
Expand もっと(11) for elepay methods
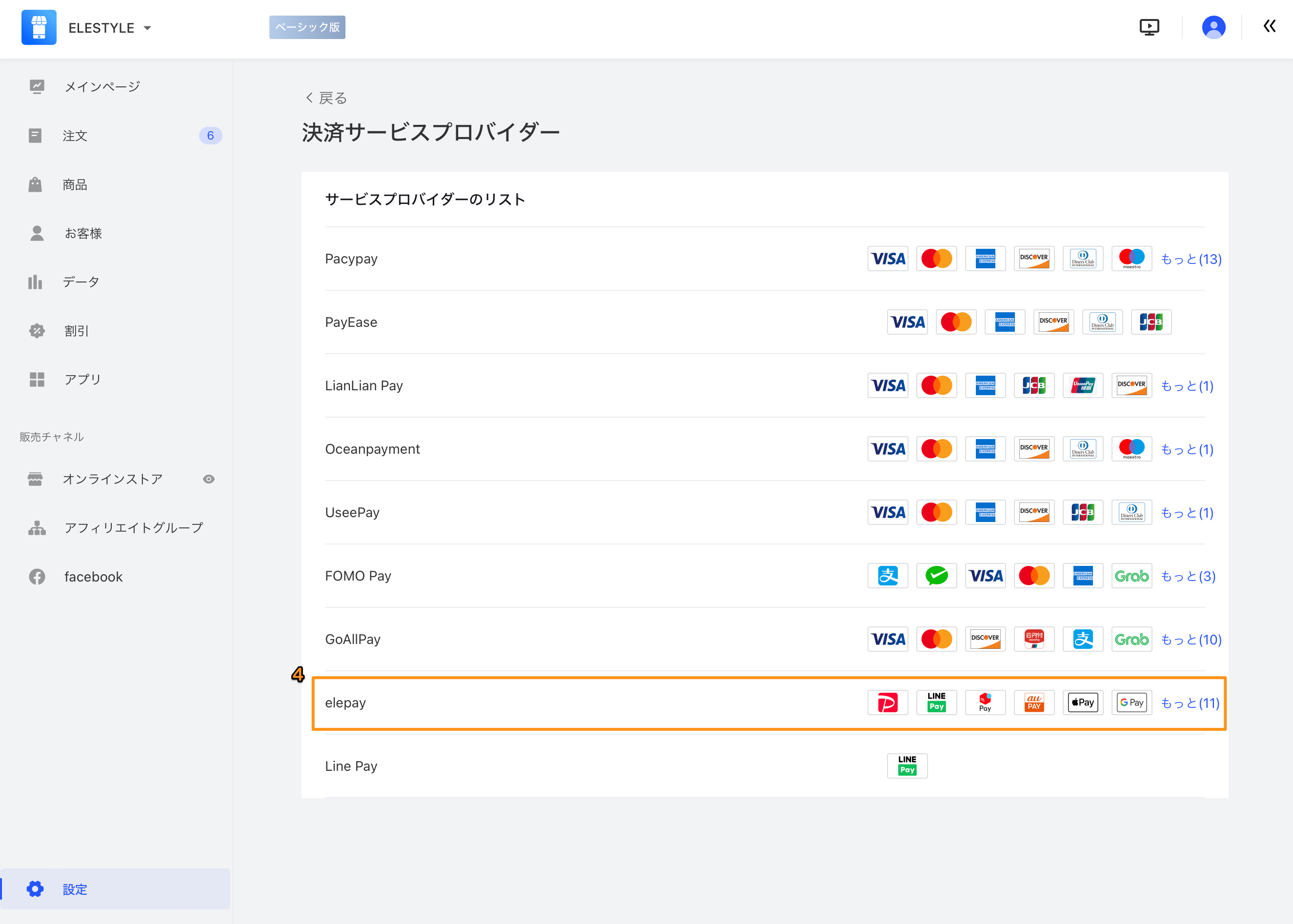click(1190, 703)
